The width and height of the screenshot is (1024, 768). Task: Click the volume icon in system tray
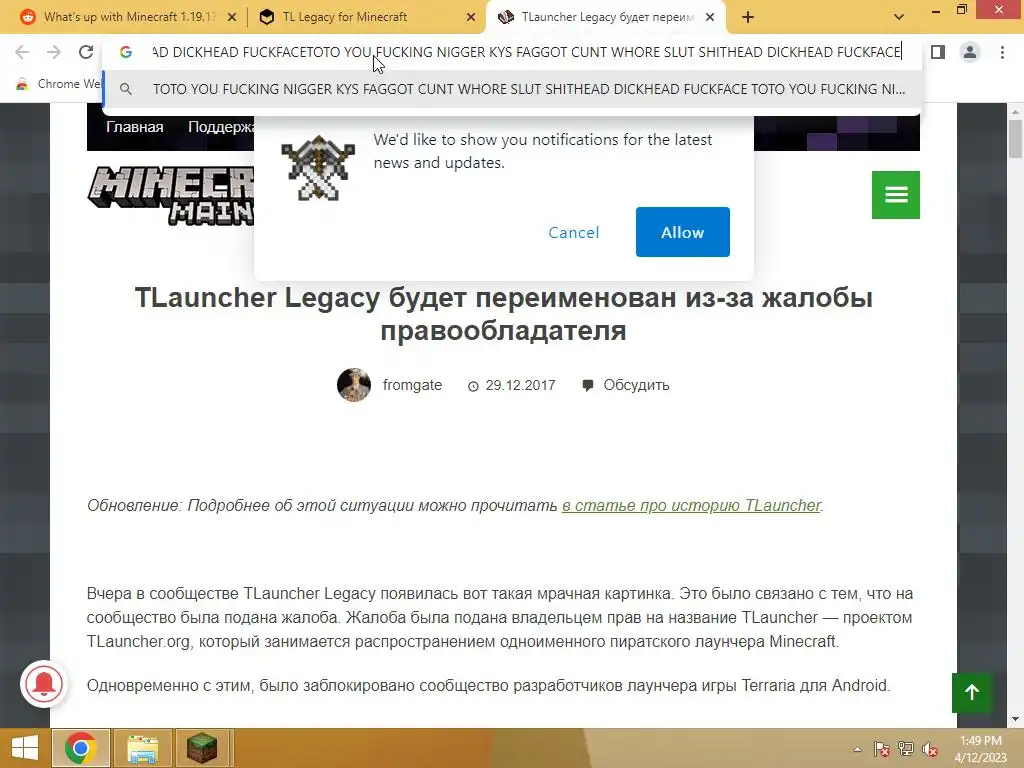pos(930,749)
